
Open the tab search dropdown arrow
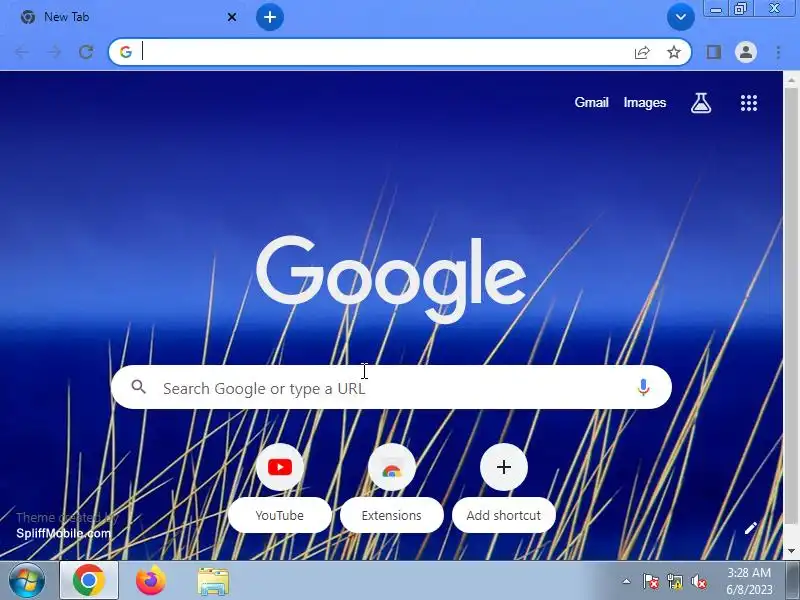681,17
